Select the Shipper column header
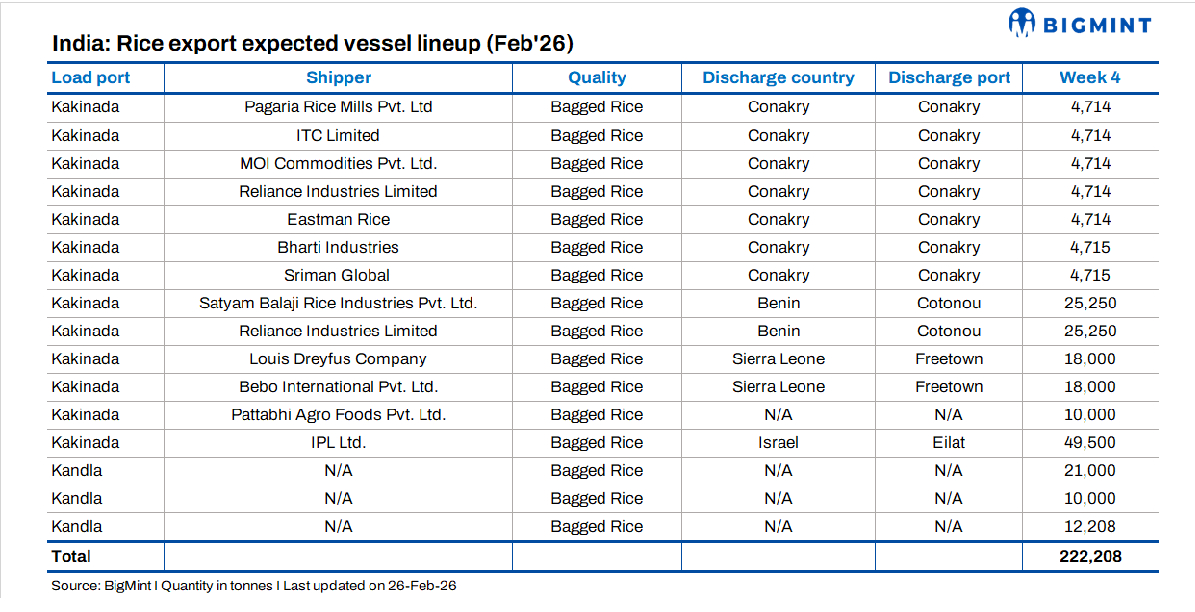This screenshot has width=1195, height=612. [338, 78]
